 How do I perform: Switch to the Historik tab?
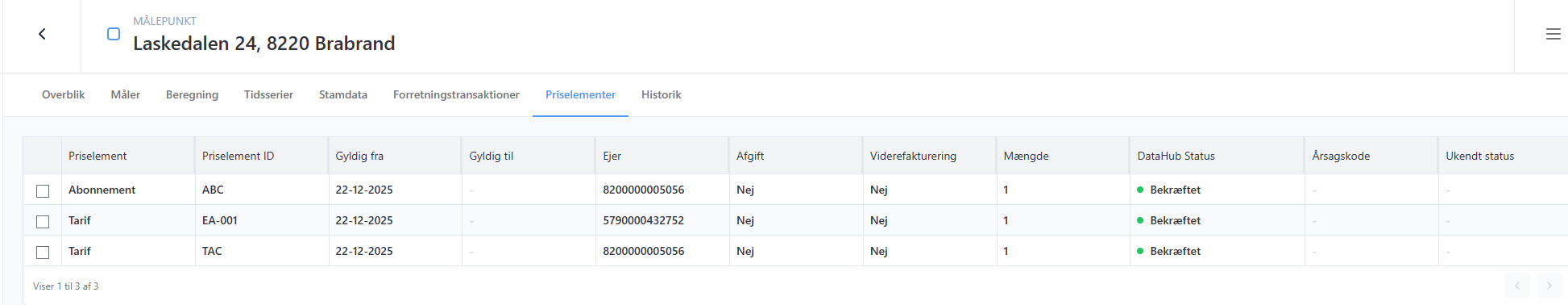pos(662,94)
